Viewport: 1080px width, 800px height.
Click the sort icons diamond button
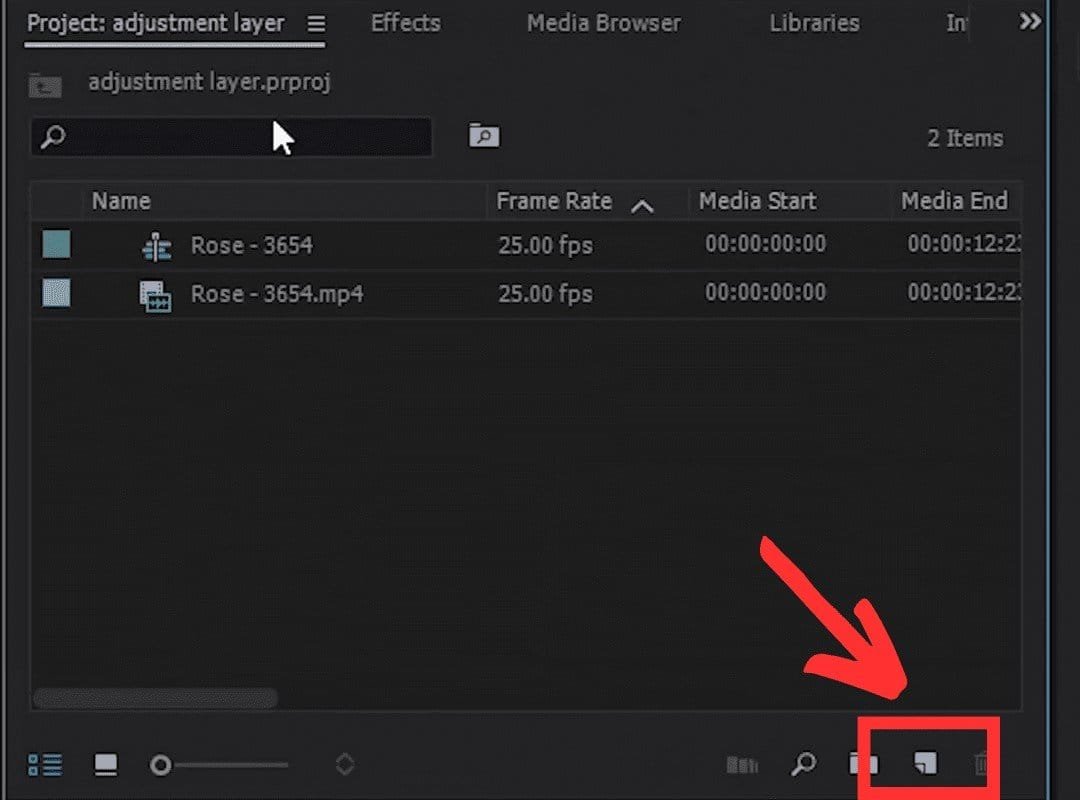(344, 765)
